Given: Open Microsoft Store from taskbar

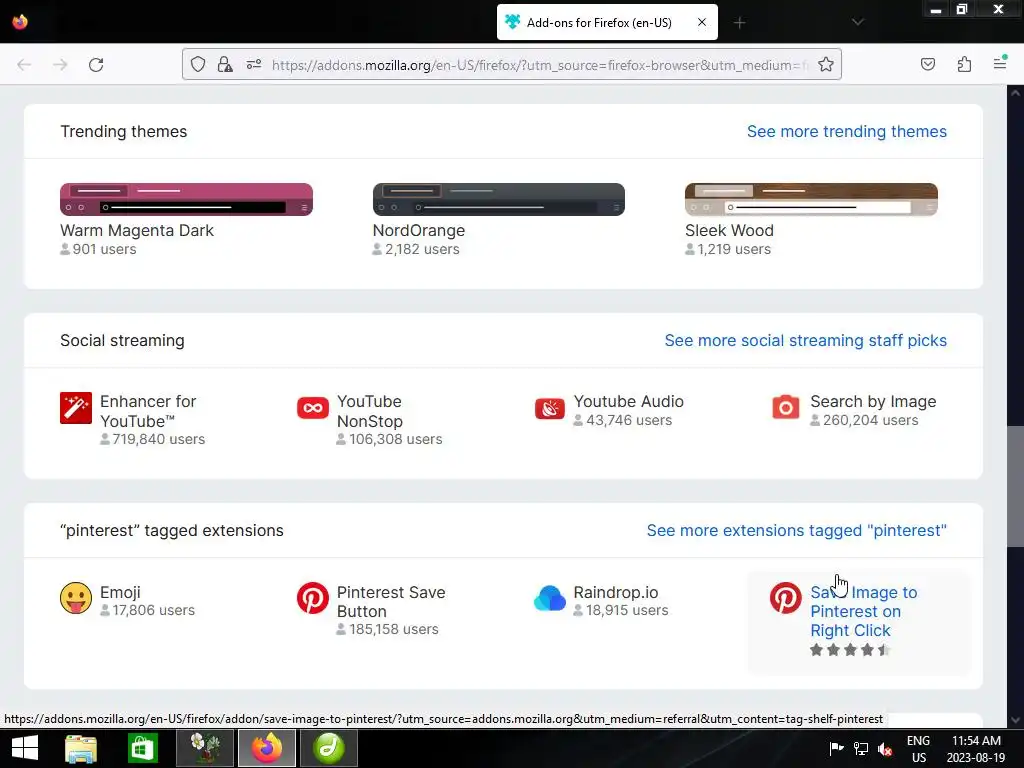Looking at the screenshot, I should [143, 748].
